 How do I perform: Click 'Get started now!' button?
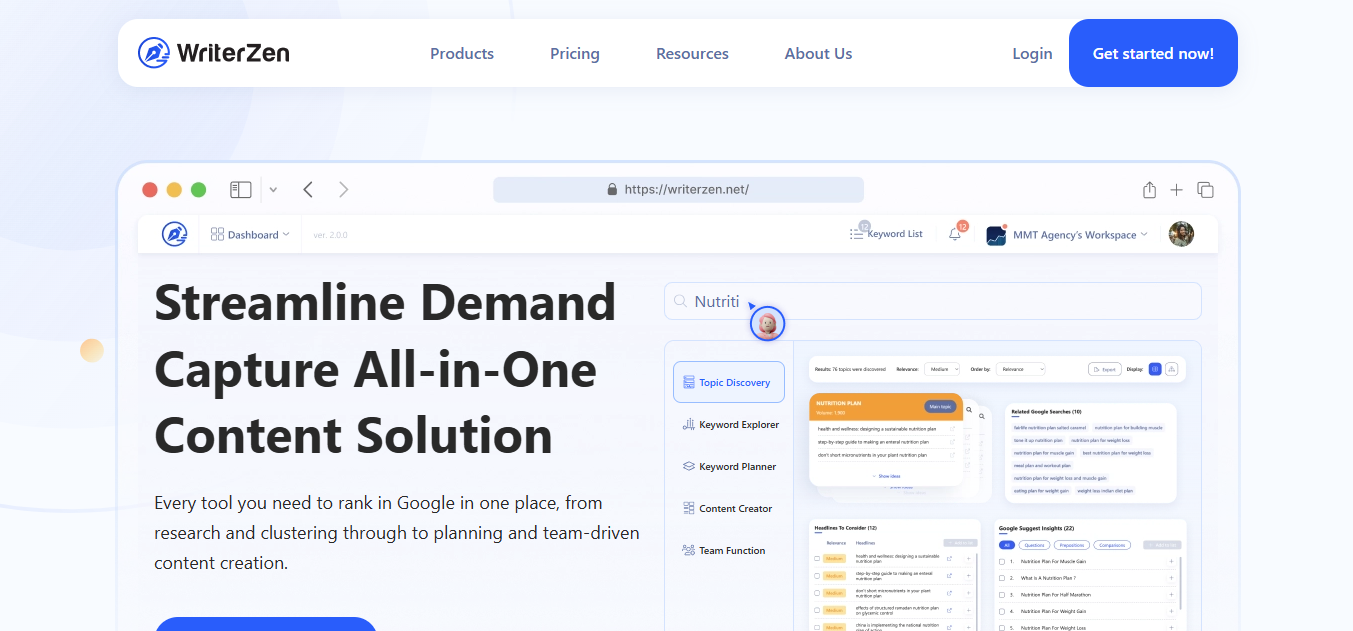click(1153, 53)
